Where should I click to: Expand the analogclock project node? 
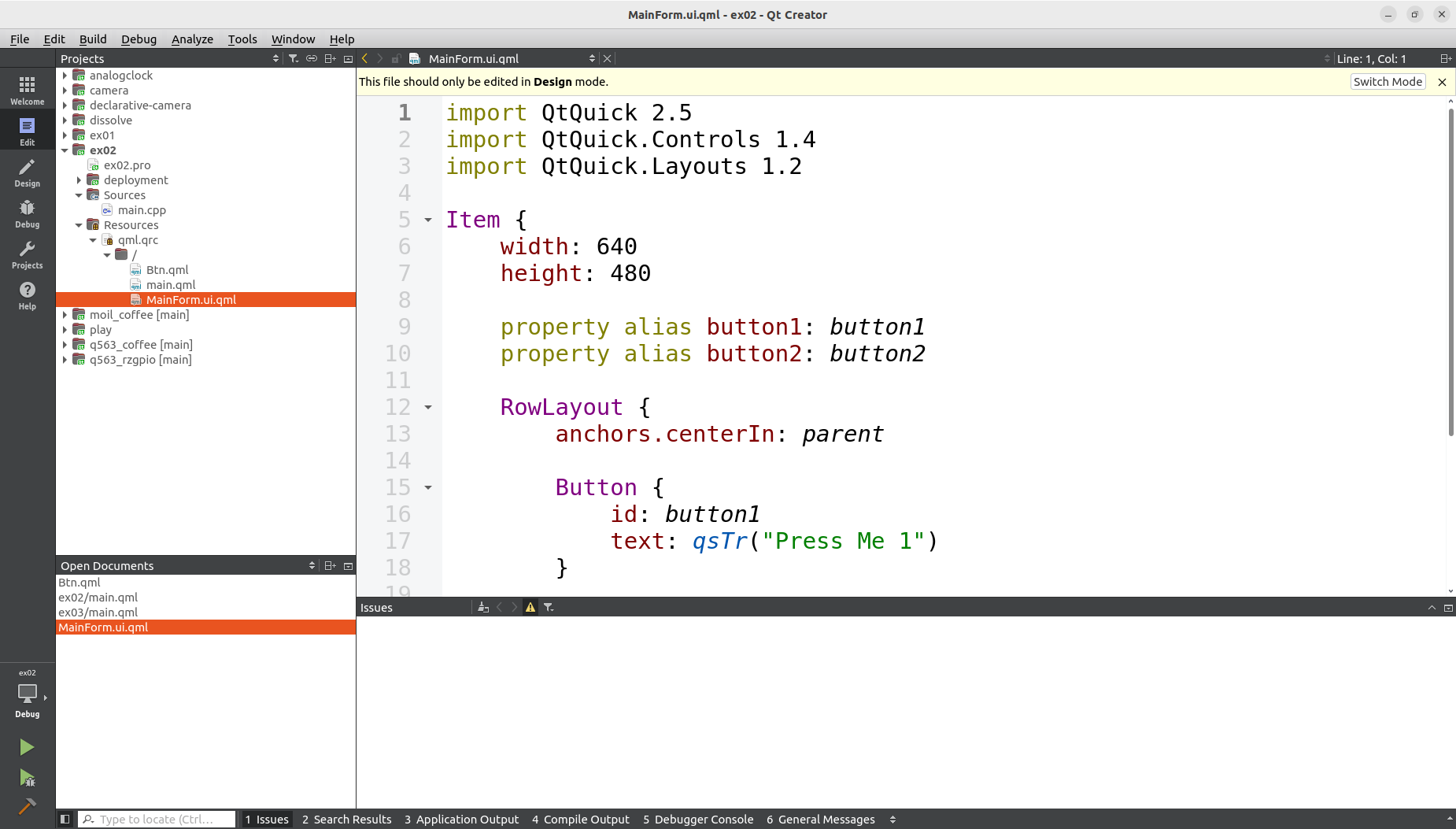click(65, 76)
